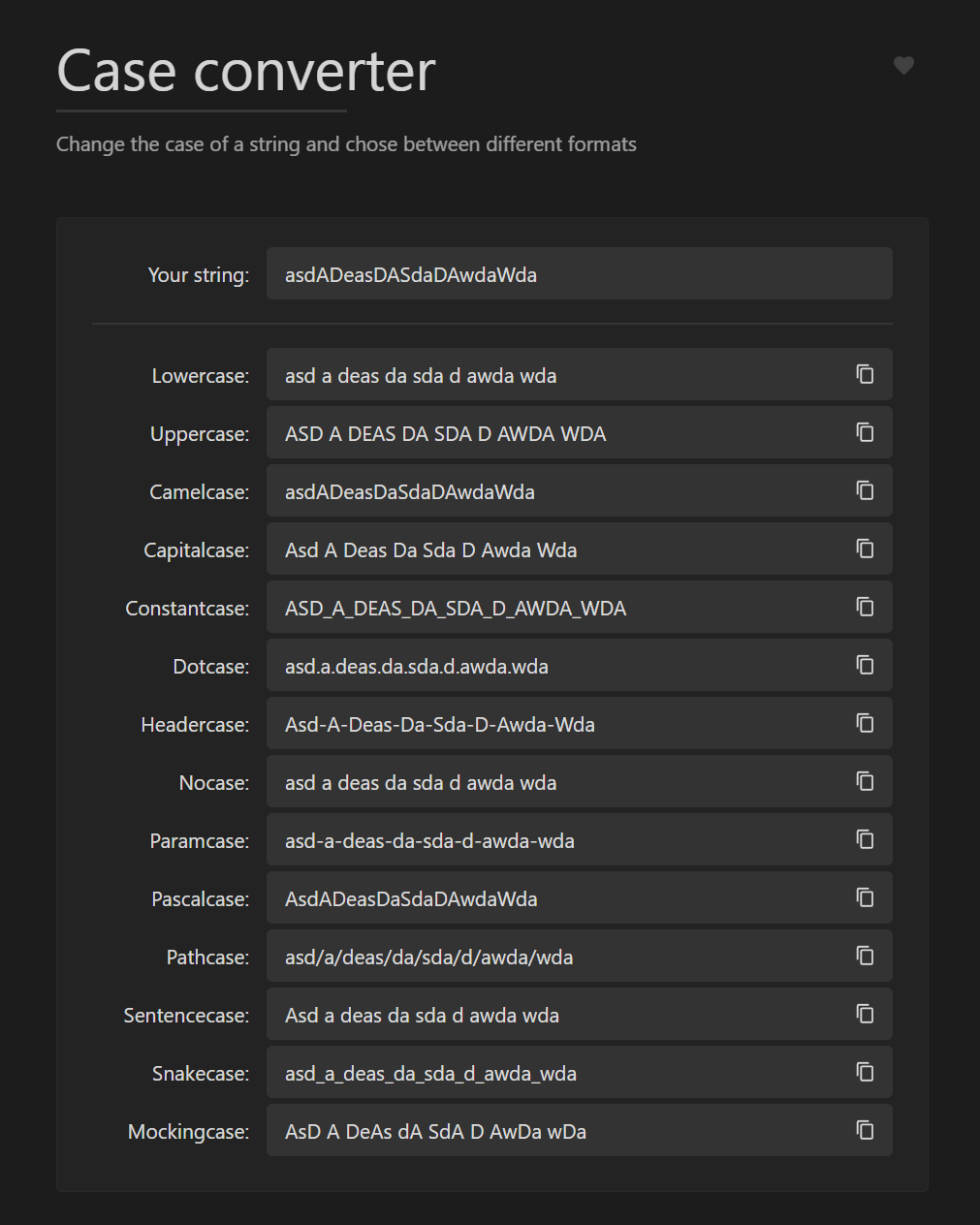980x1225 pixels.
Task: Copy the Capitalcase result
Action: pyautogui.click(x=865, y=549)
